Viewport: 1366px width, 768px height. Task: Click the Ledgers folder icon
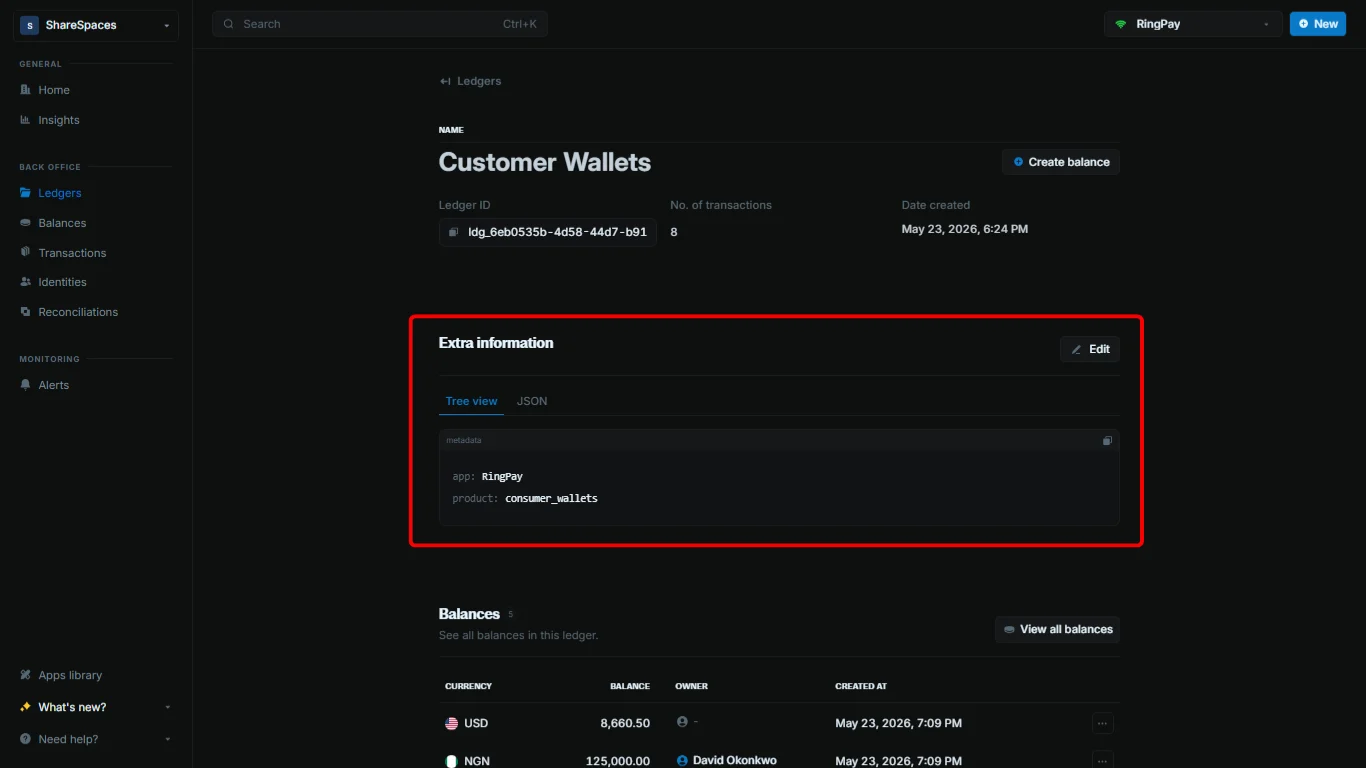26,193
